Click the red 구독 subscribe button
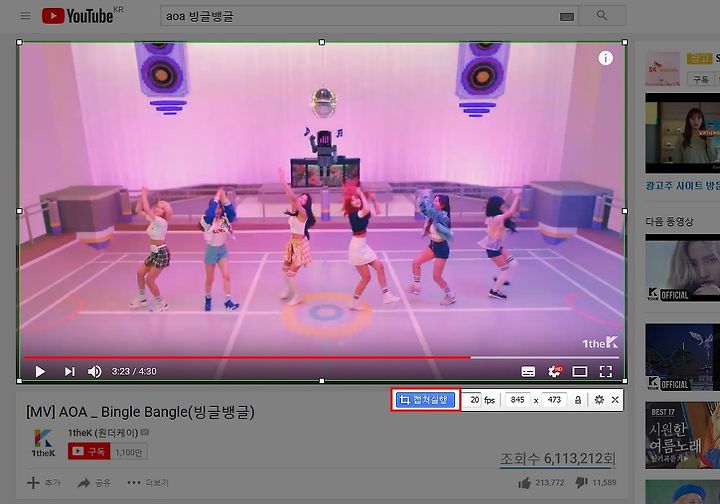The width and height of the screenshot is (720, 504). [x=89, y=452]
